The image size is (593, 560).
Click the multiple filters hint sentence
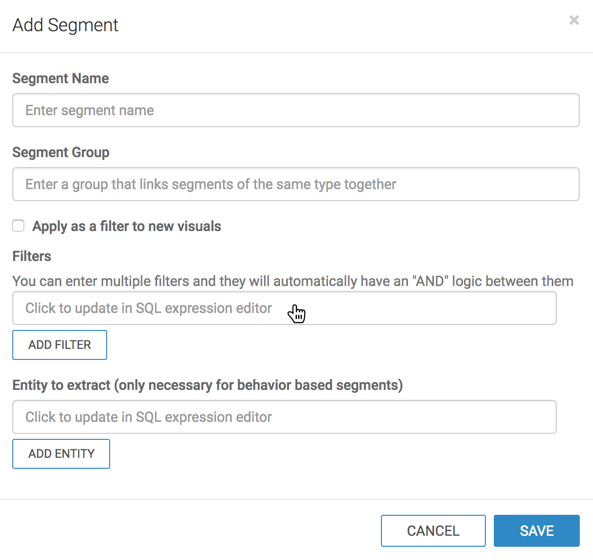[x=293, y=281]
